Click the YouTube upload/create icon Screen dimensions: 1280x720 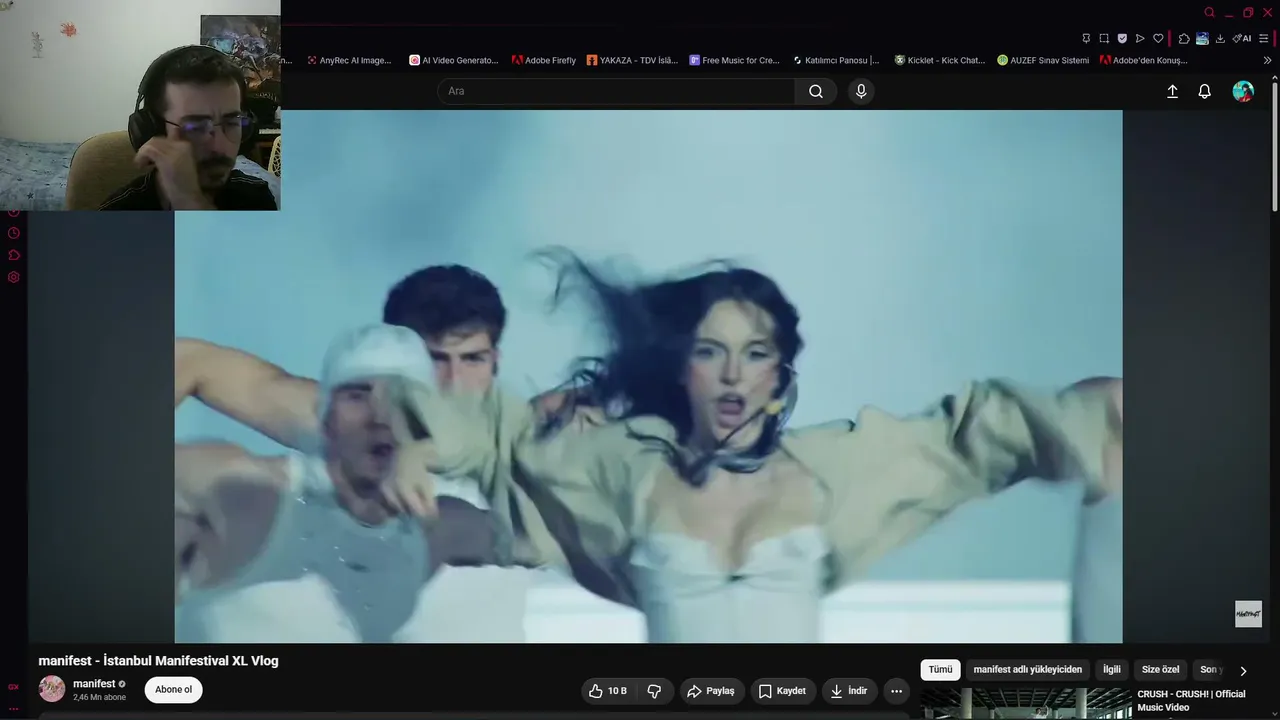point(1173,91)
